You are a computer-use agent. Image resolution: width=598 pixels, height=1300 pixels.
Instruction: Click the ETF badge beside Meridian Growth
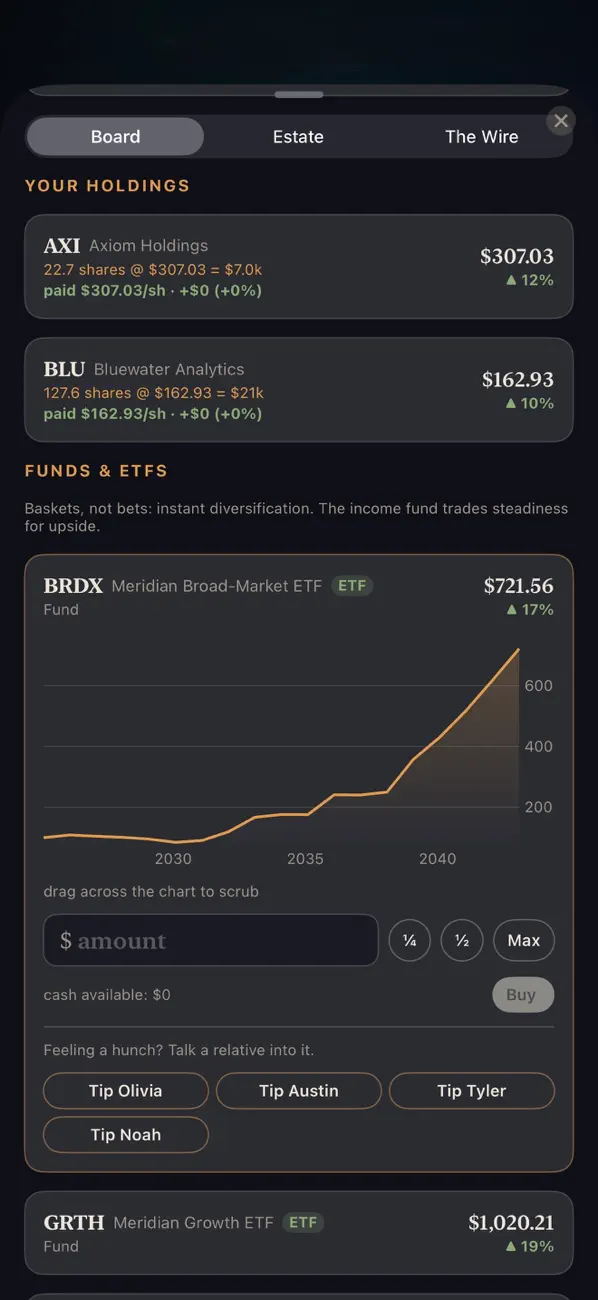tap(303, 1222)
